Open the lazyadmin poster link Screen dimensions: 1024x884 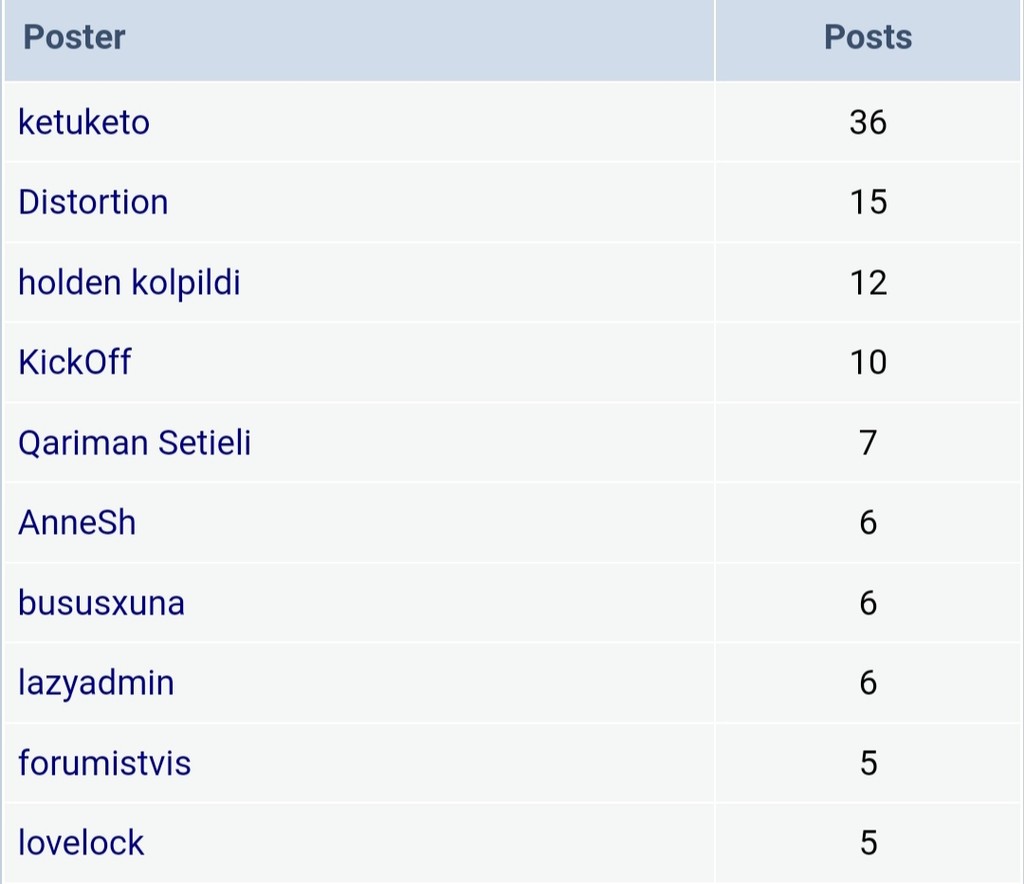[96, 684]
